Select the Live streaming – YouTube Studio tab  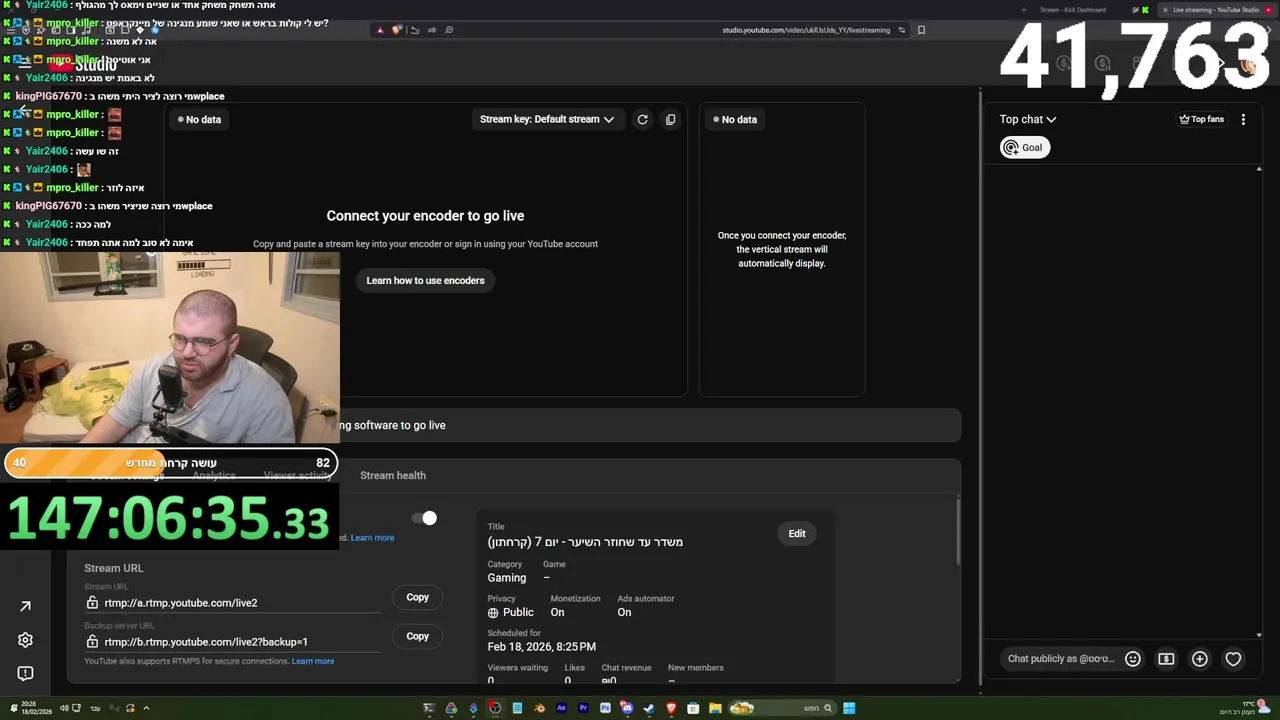coord(1216,10)
